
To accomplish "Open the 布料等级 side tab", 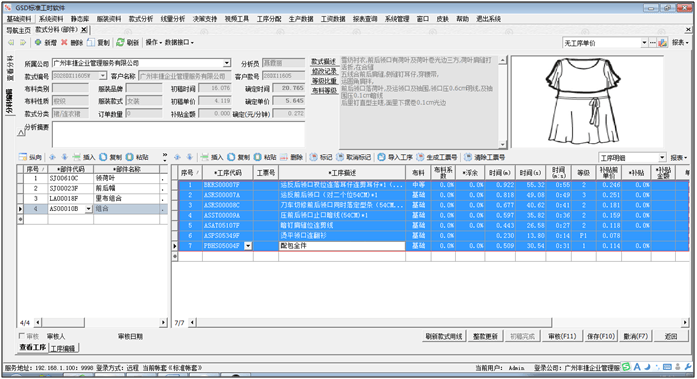I will point(324,91).
